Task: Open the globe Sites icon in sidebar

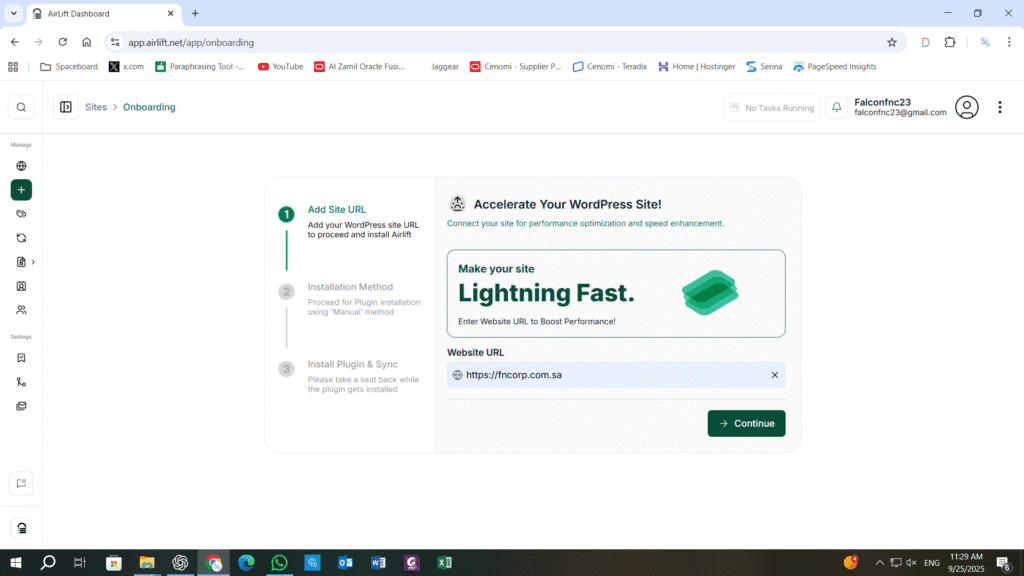Action: click(21, 166)
